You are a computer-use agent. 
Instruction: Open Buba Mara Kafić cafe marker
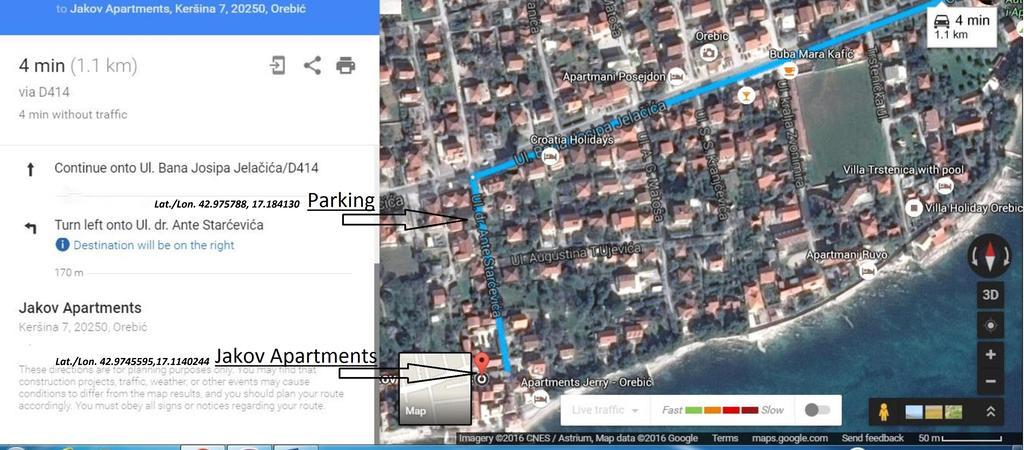click(x=790, y=71)
